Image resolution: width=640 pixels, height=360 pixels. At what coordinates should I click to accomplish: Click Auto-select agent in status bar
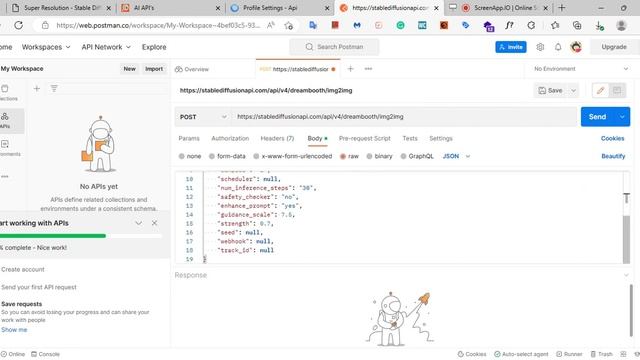tap(521, 354)
